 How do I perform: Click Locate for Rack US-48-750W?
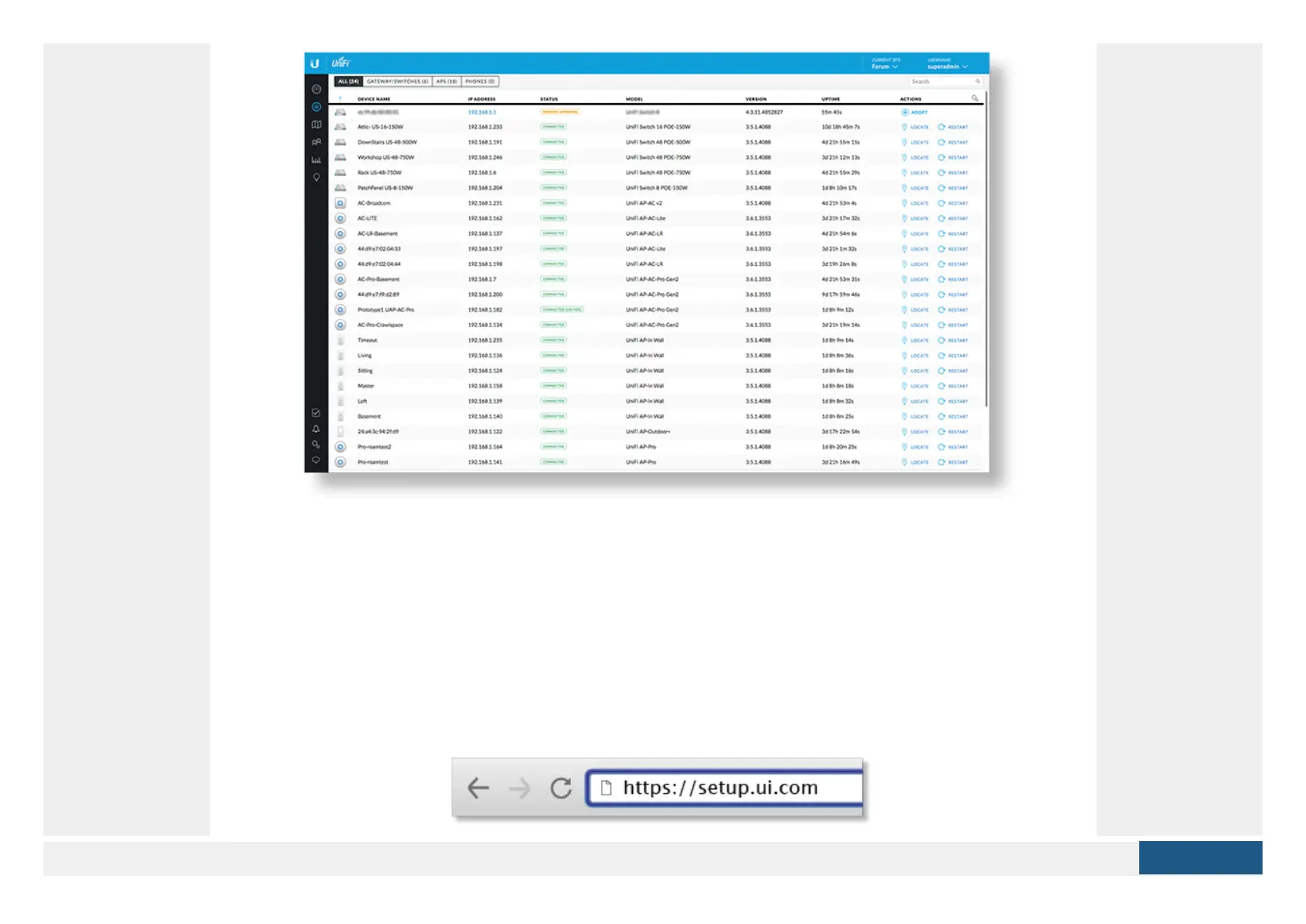915,173
